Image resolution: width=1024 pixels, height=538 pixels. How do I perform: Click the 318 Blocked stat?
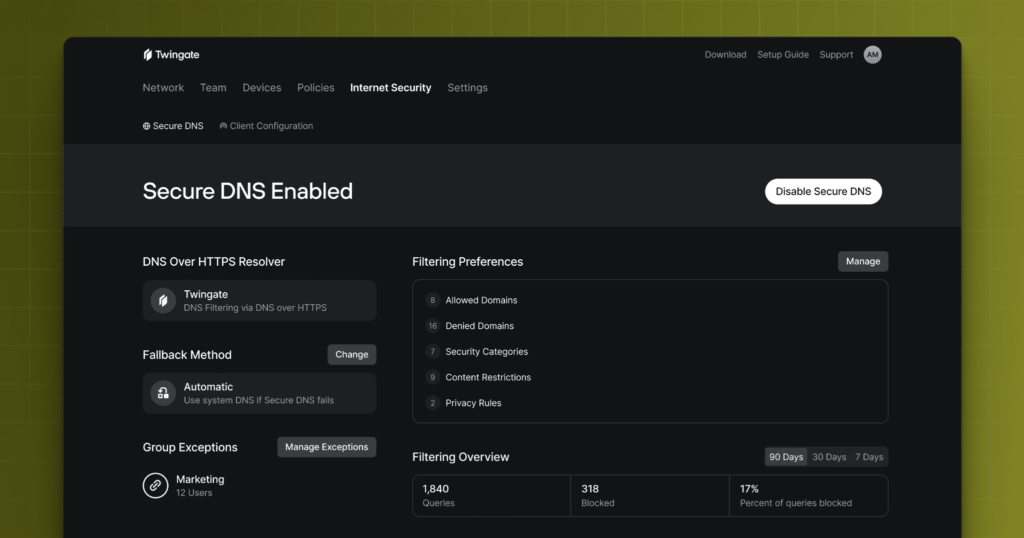tap(650, 496)
